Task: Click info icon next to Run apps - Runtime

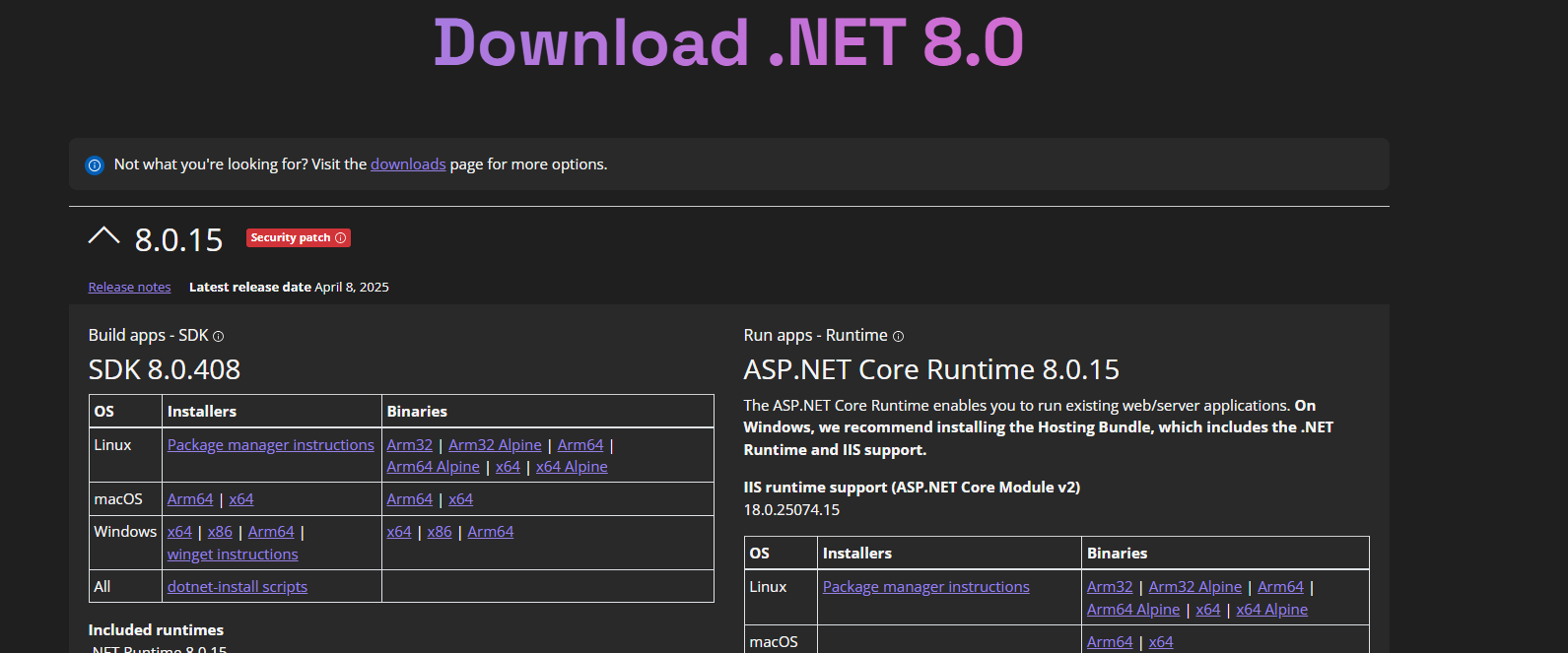Action: [x=898, y=337]
